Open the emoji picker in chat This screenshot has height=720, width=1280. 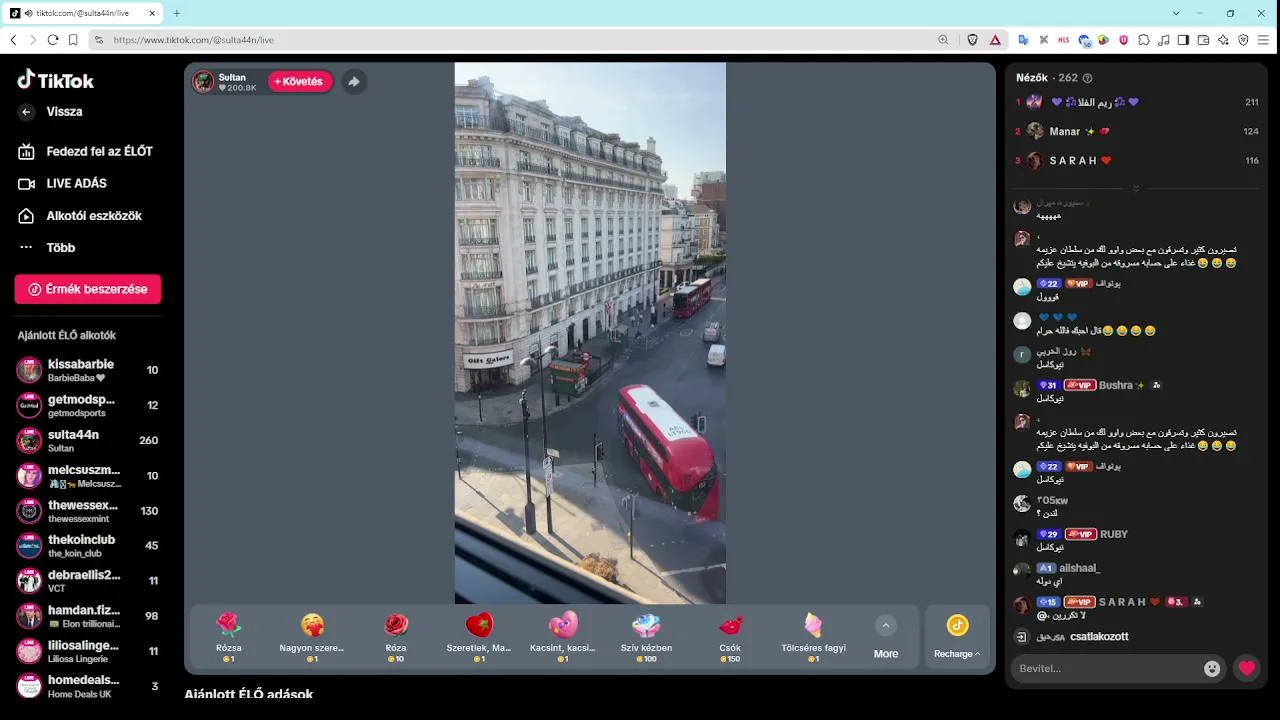(1212, 669)
